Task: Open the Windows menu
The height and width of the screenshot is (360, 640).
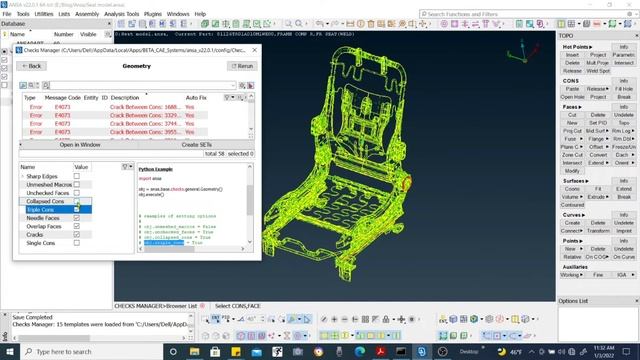Action: pos(178,14)
